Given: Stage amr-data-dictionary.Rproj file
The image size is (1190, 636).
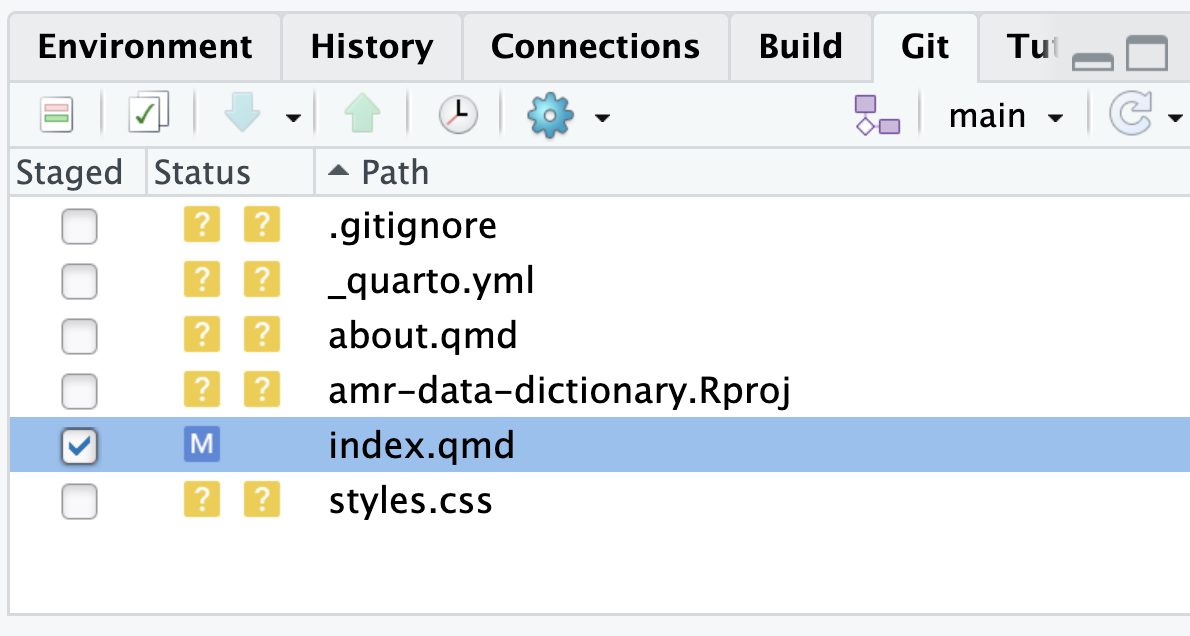Looking at the screenshot, I should 80,391.
